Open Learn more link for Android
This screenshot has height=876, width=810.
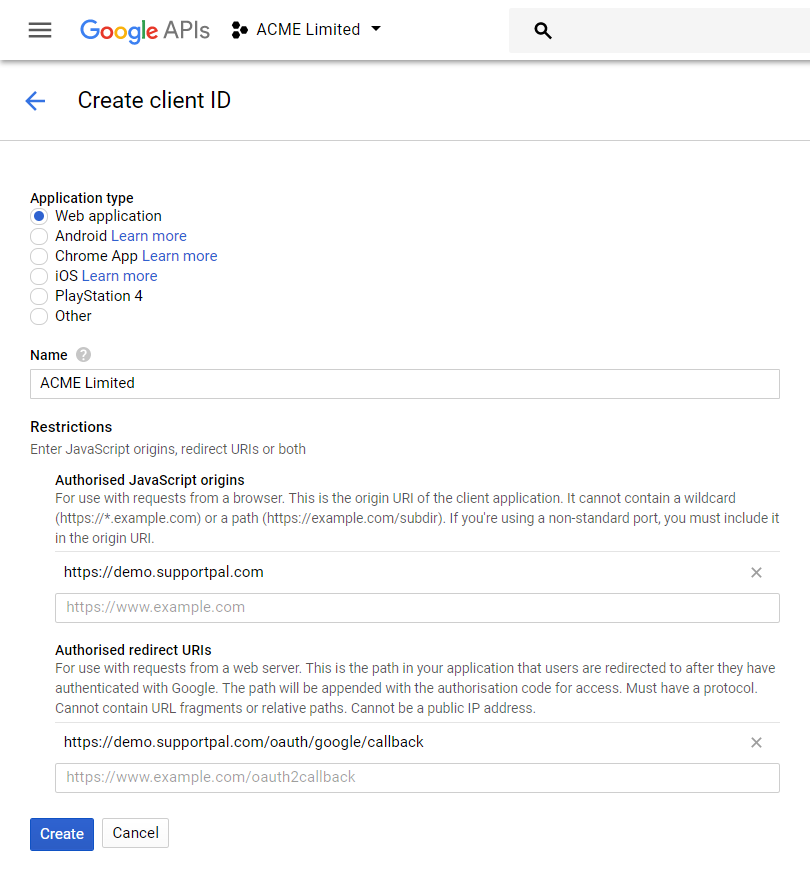pyautogui.click(x=149, y=236)
